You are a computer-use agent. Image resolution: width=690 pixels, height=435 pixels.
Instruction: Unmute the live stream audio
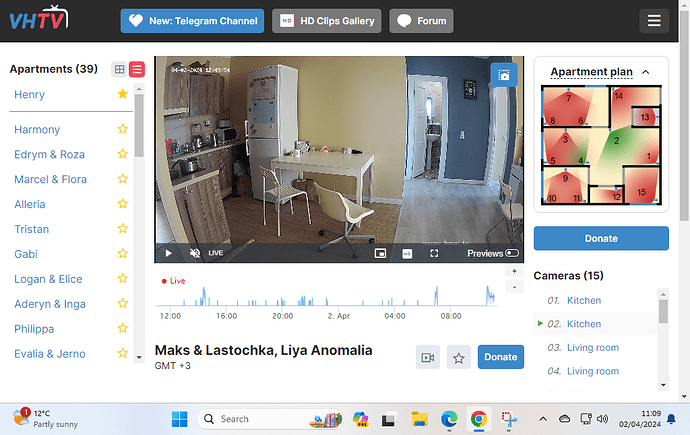[x=195, y=254]
